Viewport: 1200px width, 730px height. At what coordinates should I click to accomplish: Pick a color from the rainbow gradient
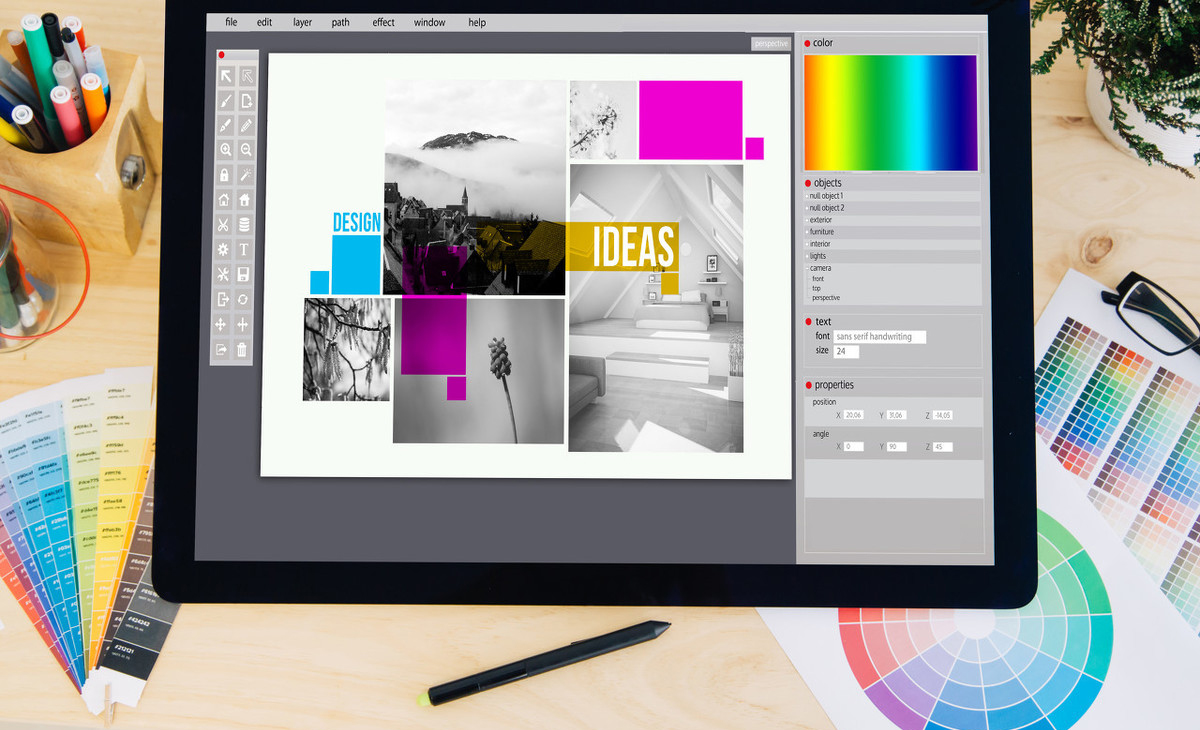[891, 113]
